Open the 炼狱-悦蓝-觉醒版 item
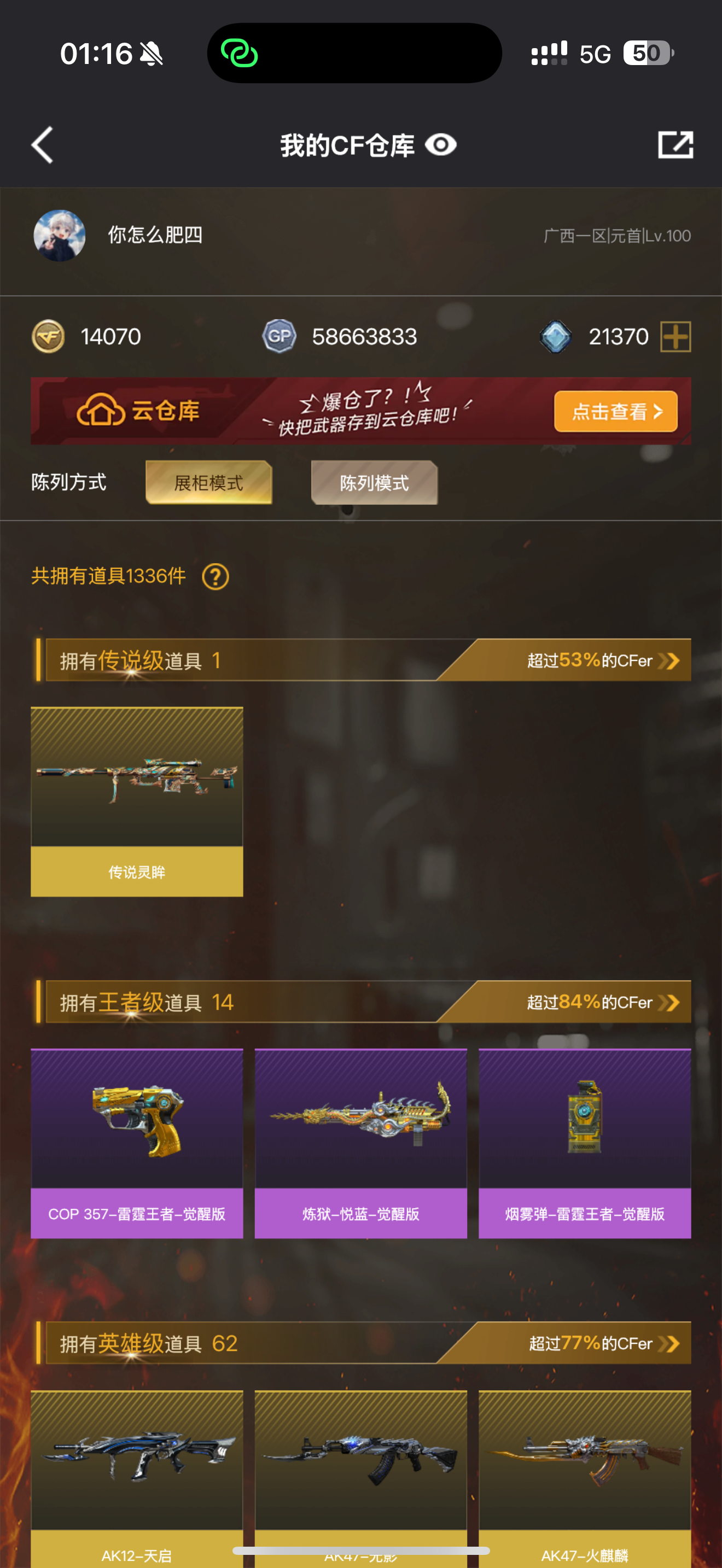 pos(361,1143)
